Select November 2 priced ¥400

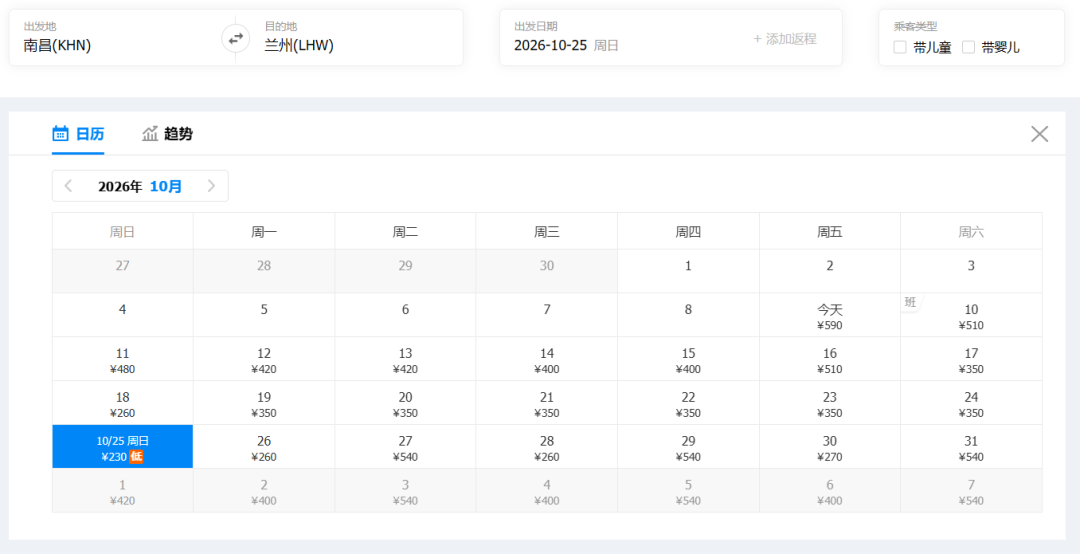[x=264, y=491]
